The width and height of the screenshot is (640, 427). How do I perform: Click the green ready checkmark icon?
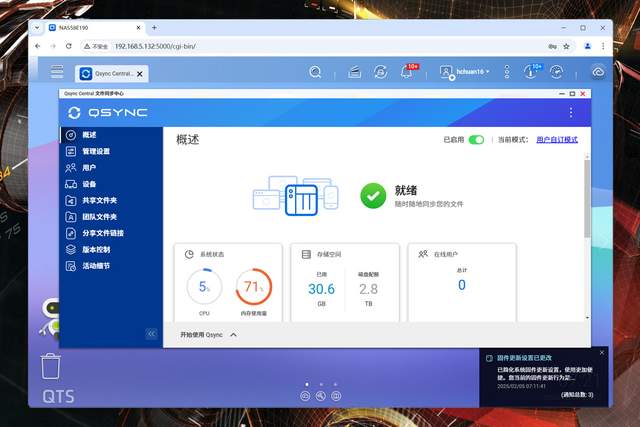[x=373, y=196]
